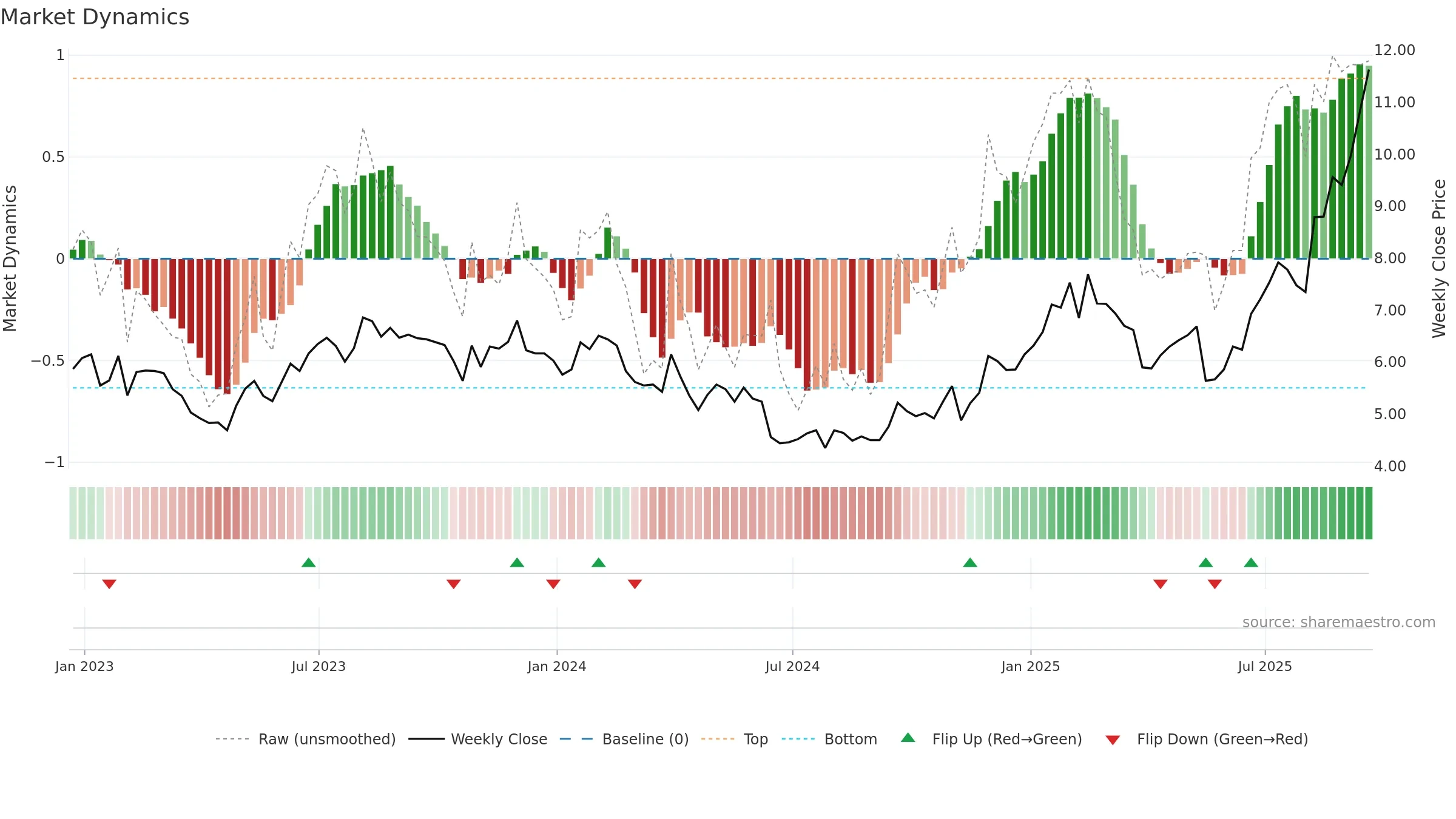Click the darkest green heat strip cell at far right

pyautogui.click(x=1369, y=513)
